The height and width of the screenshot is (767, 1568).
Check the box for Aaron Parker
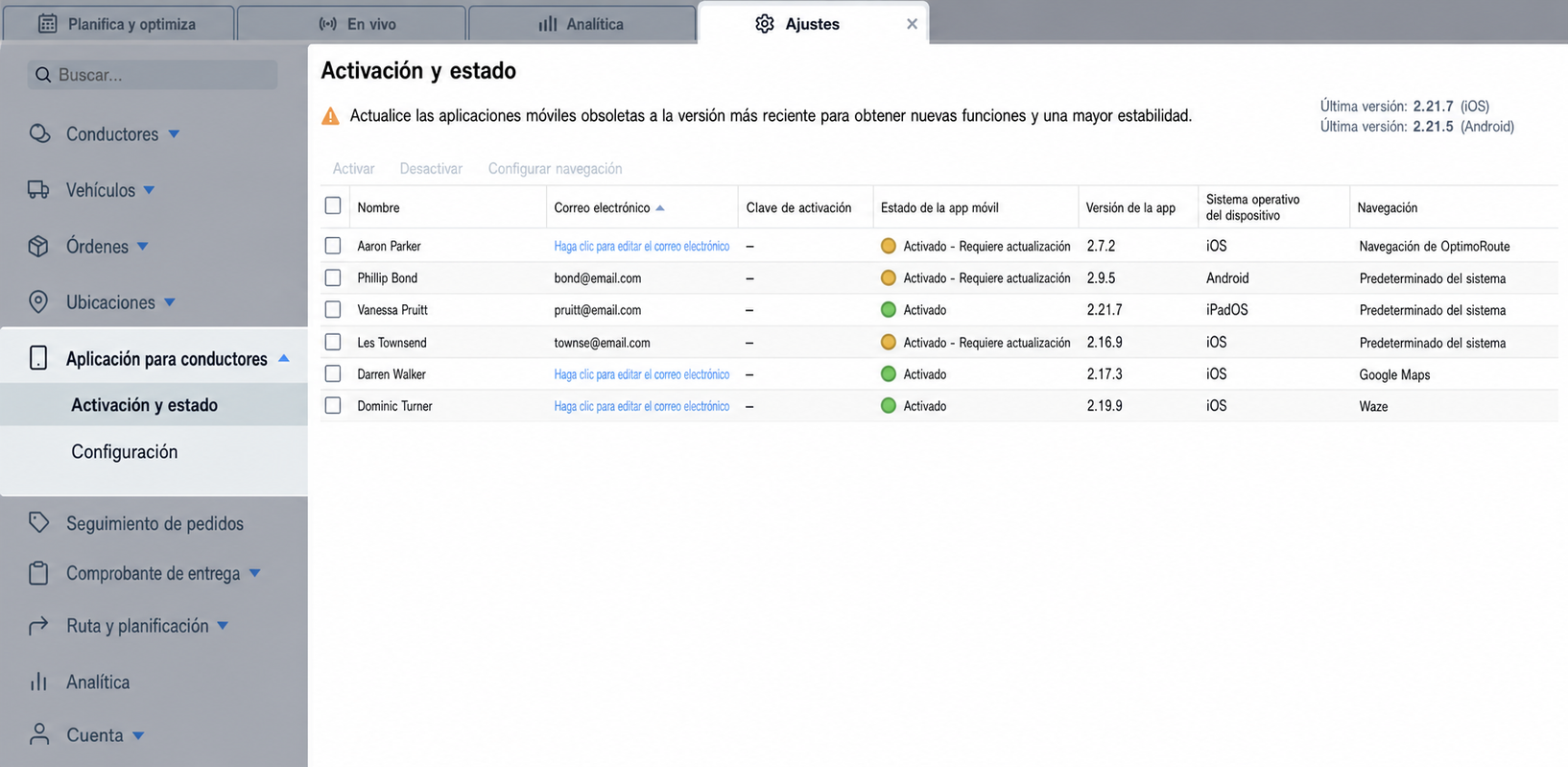333,246
